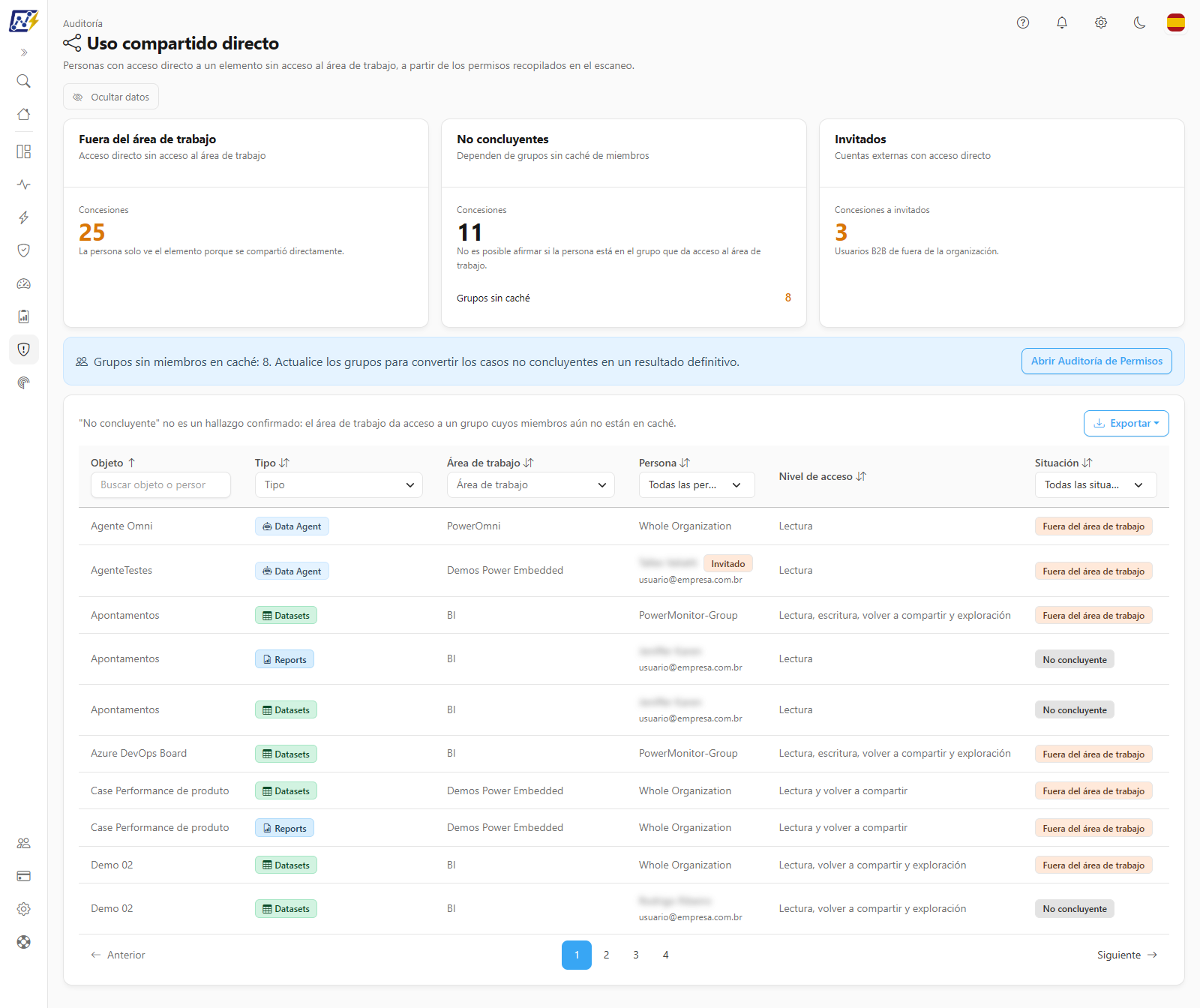Toggle Ocultar datos visibility button
The width and height of the screenshot is (1200, 1008).
pyautogui.click(x=111, y=97)
